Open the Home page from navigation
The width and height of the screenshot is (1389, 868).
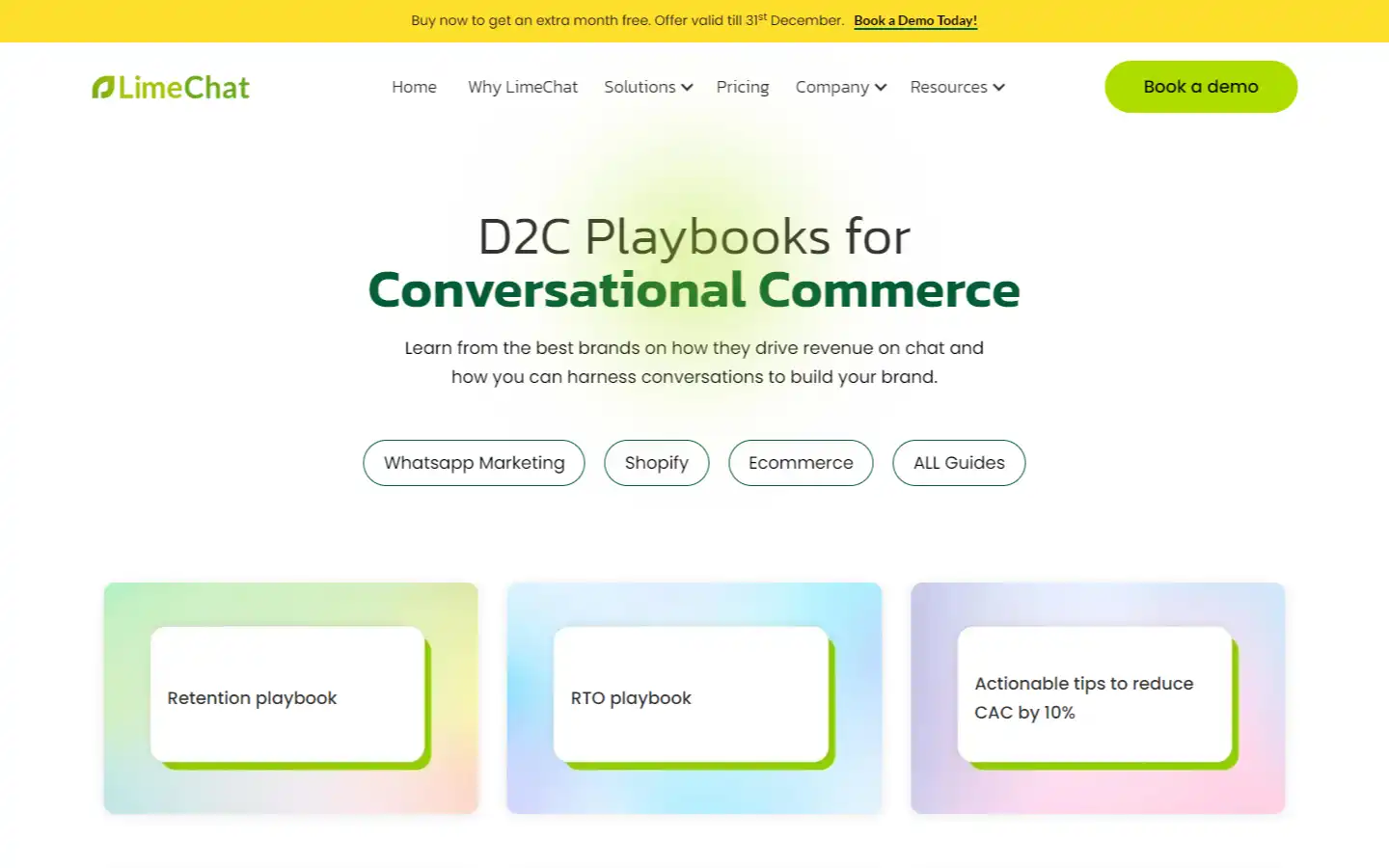pos(414,87)
